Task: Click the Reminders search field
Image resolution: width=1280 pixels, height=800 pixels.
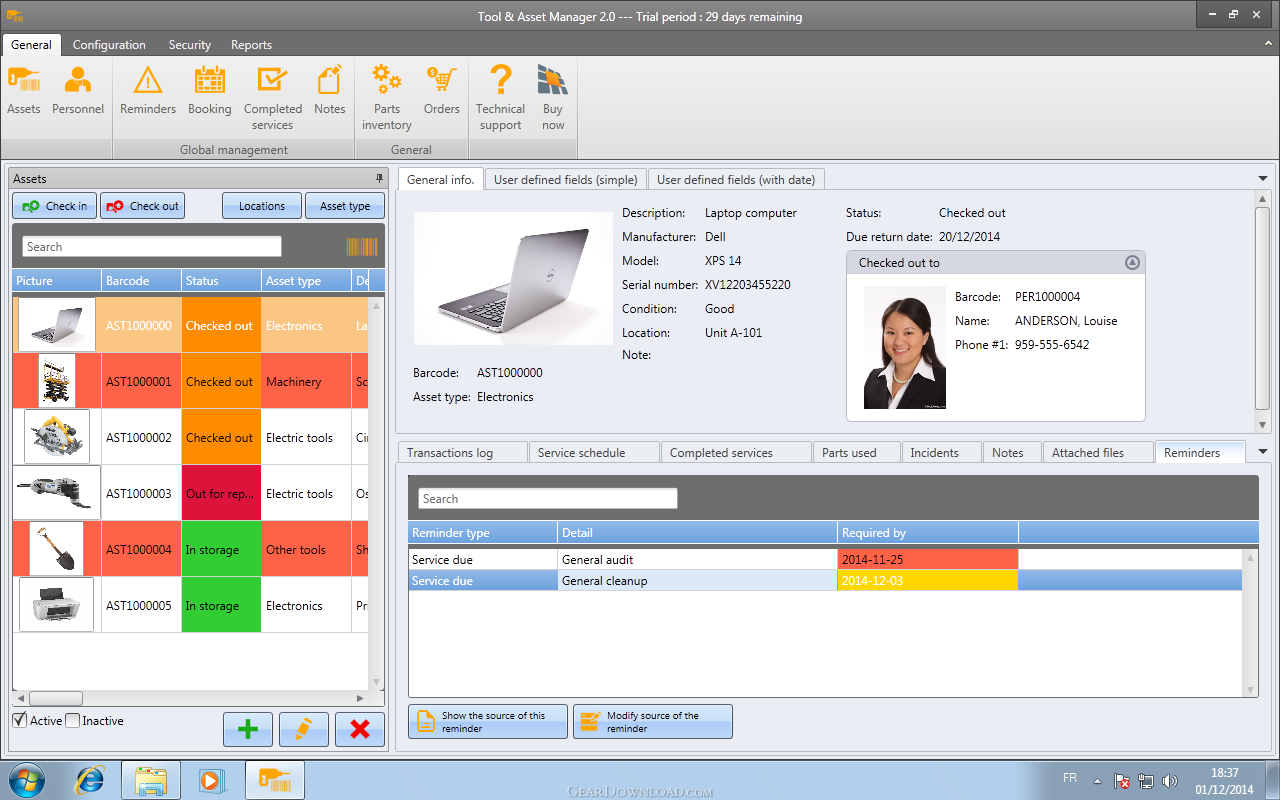Action: point(547,499)
